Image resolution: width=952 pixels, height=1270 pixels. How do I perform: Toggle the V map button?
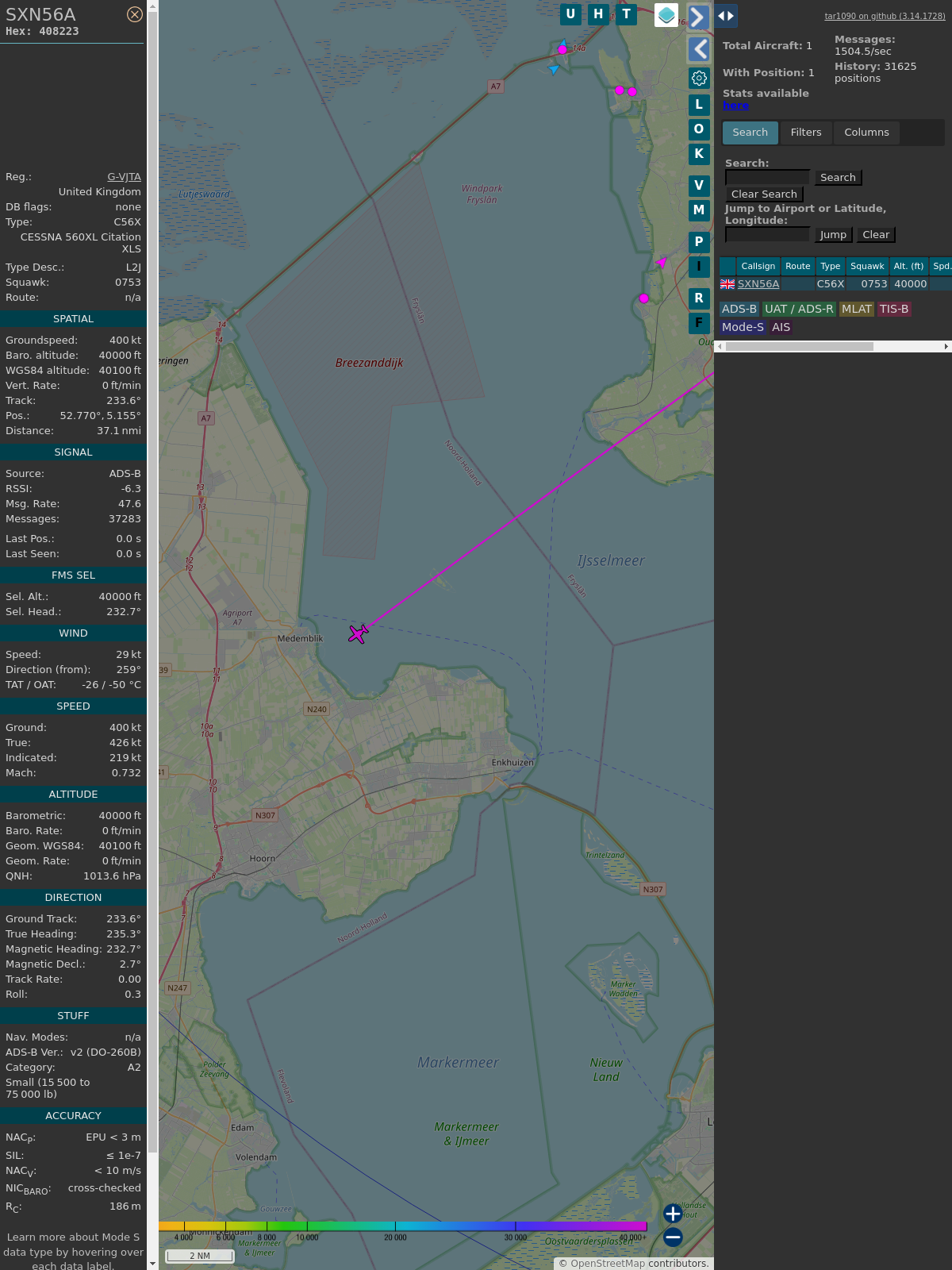pyautogui.click(x=699, y=186)
